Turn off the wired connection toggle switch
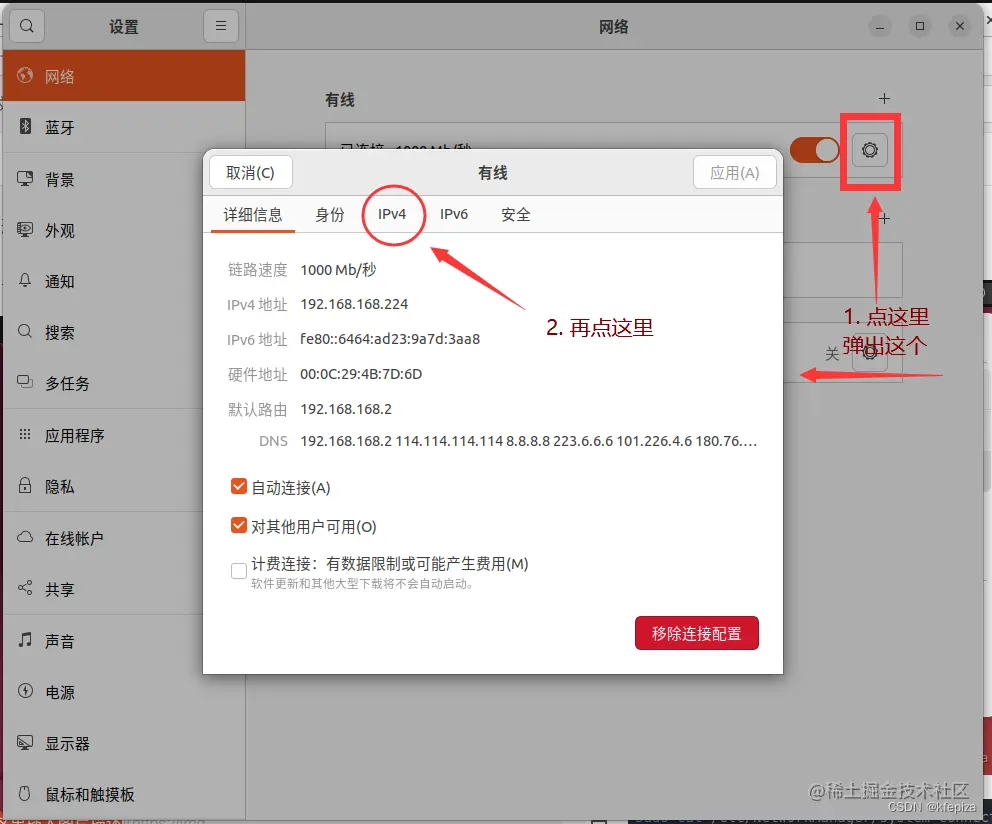Screen dimensions: 992x824 click(814, 150)
